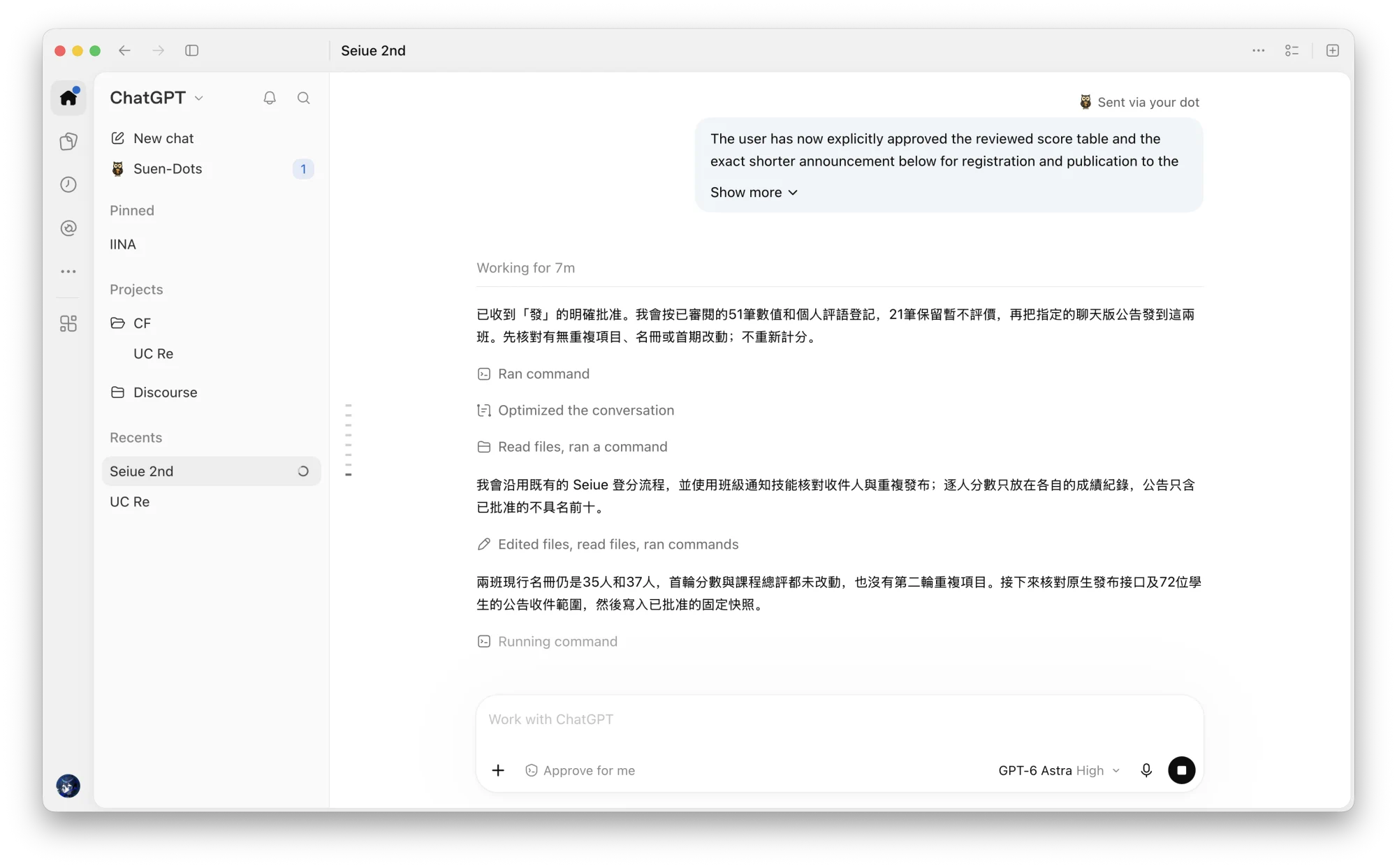Toggle Approve for me
The image size is (1397, 868).
580,770
